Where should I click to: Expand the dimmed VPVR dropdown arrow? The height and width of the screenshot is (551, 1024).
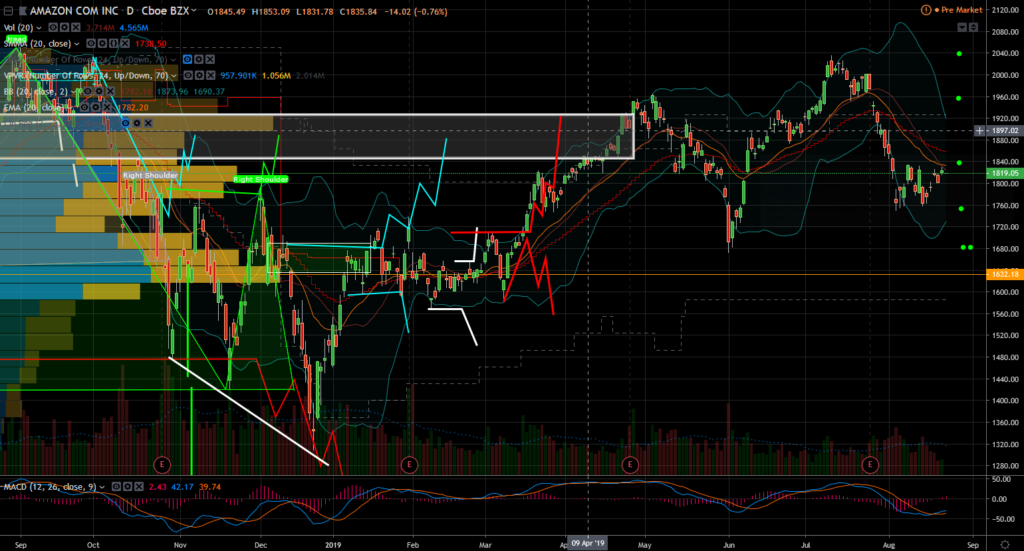pyautogui.click(x=173, y=59)
